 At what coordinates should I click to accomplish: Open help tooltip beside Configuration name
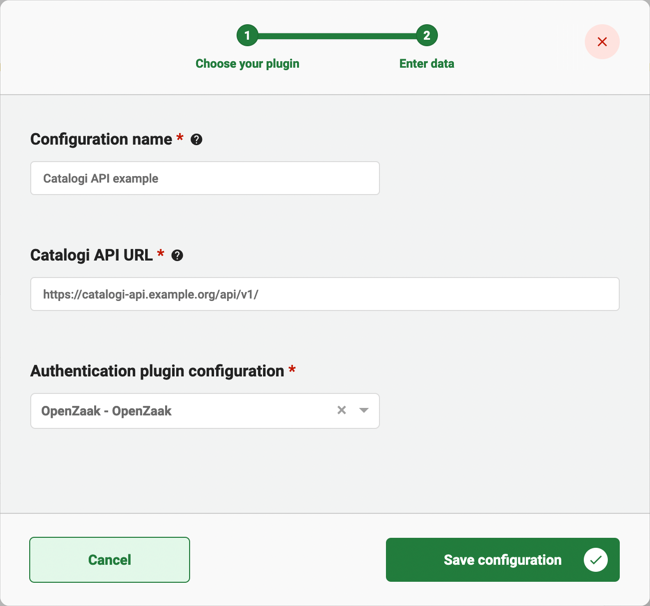click(197, 140)
